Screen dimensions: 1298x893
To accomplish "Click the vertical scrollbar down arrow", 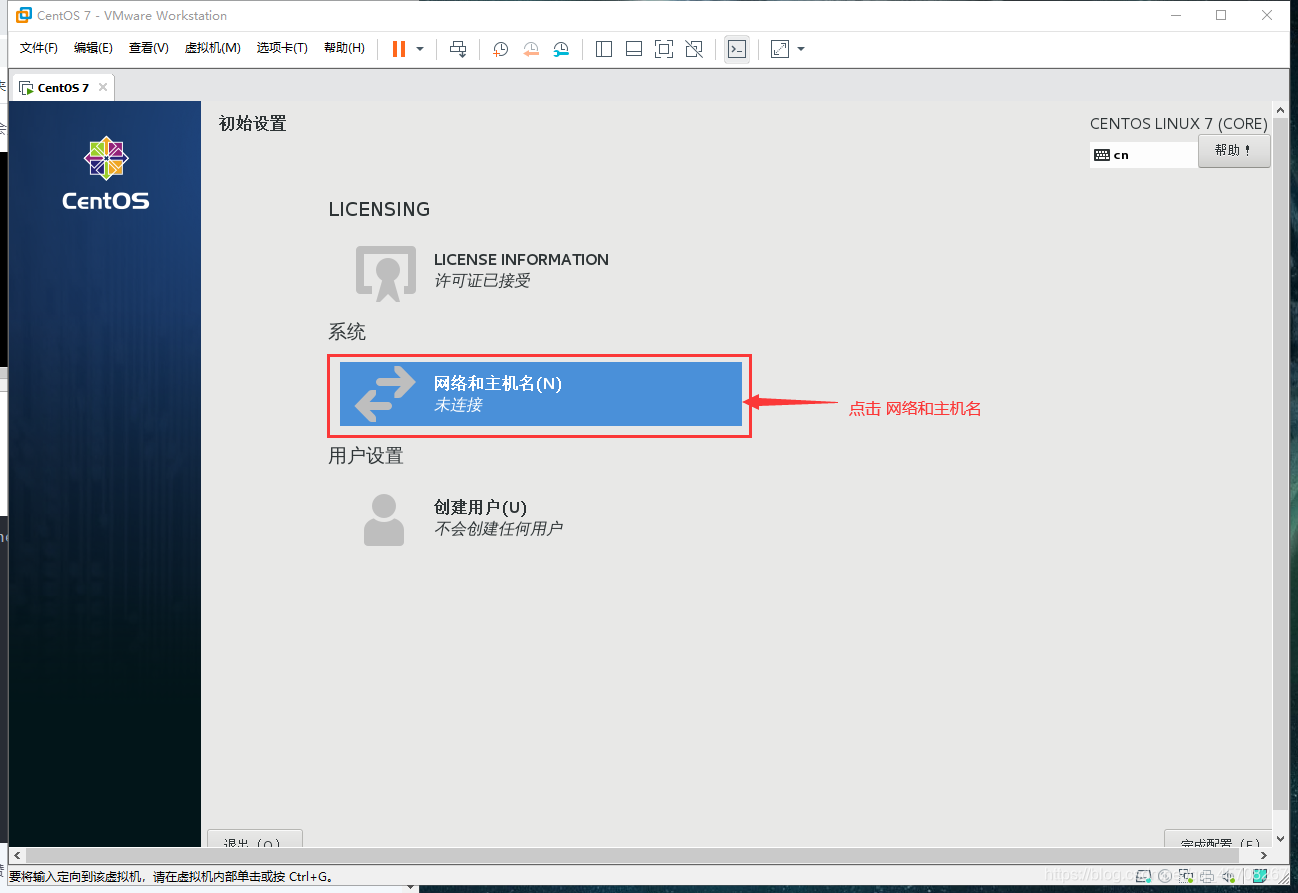I will [1279, 841].
